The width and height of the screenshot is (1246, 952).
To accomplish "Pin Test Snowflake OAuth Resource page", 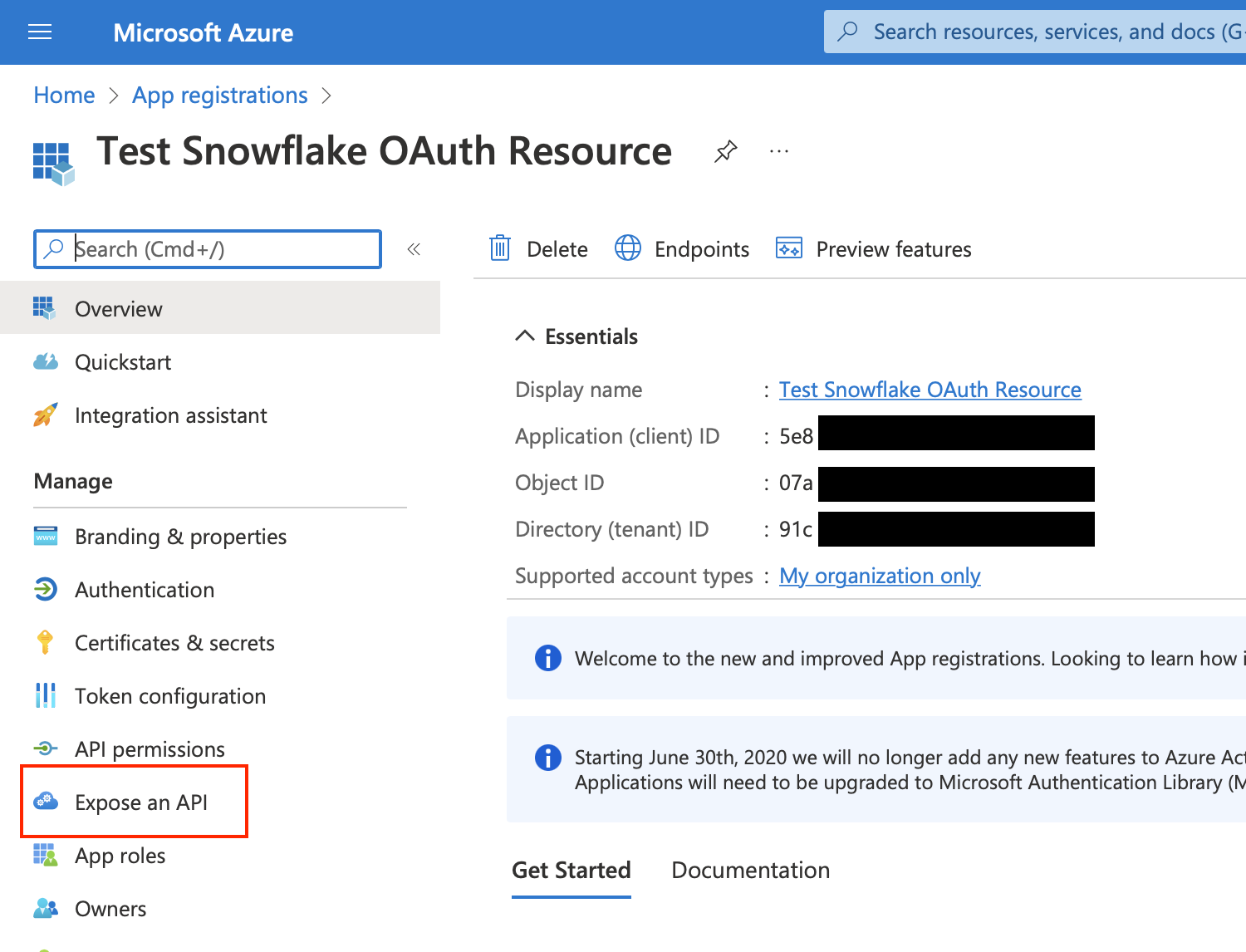I will tap(724, 151).
